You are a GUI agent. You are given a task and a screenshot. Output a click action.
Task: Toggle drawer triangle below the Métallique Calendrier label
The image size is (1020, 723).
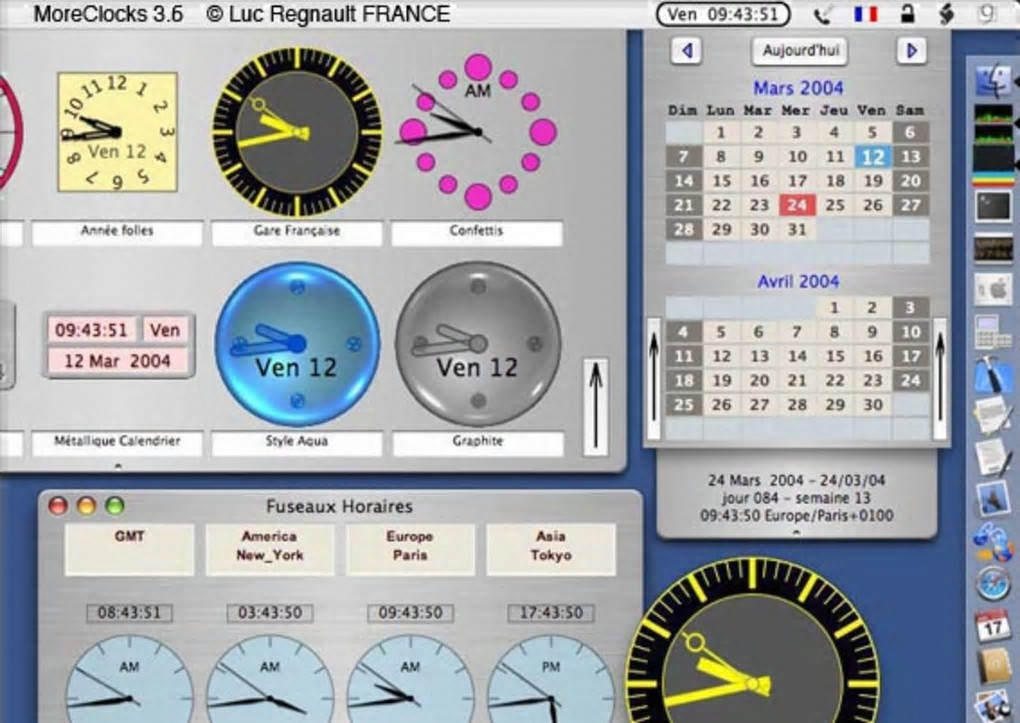point(118,466)
